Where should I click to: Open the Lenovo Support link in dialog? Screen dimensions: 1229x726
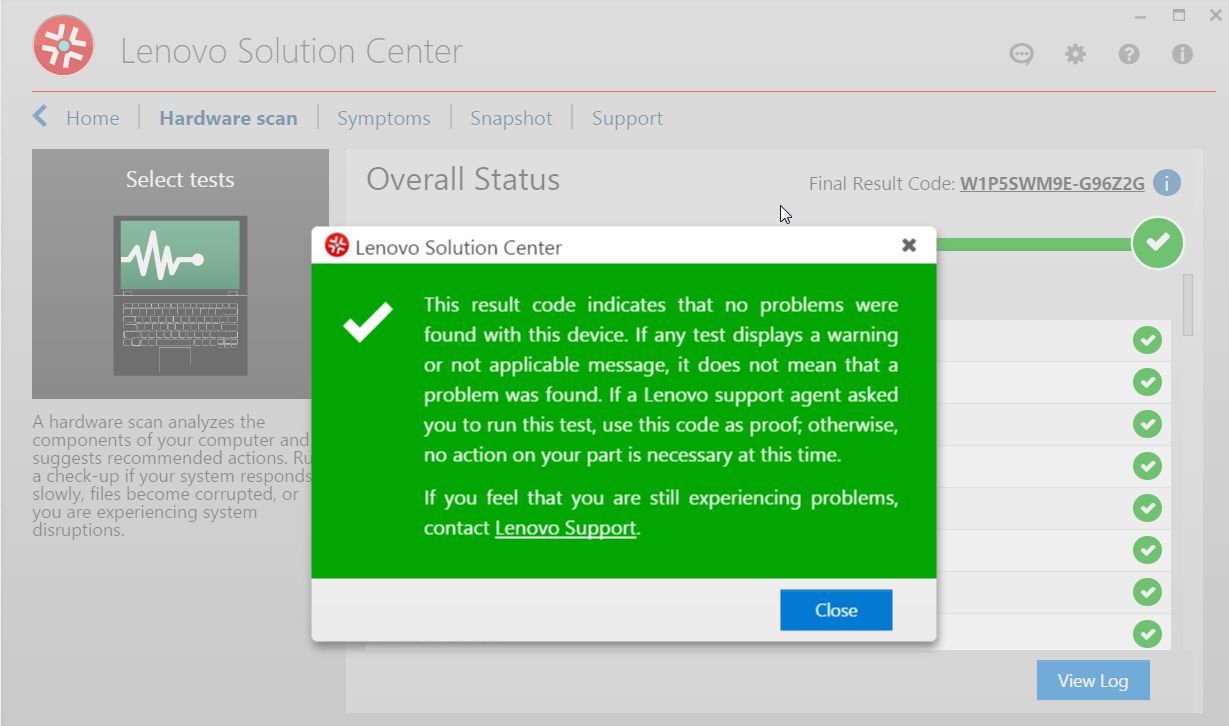pyautogui.click(x=566, y=528)
